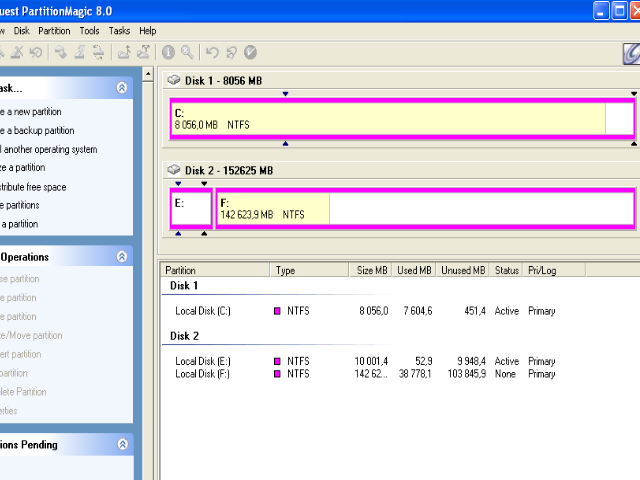Image resolution: width=640 pixels, height=480 pixels.
Task: Click the 'None' status of Local Disk F:
Action: [505, 374]
